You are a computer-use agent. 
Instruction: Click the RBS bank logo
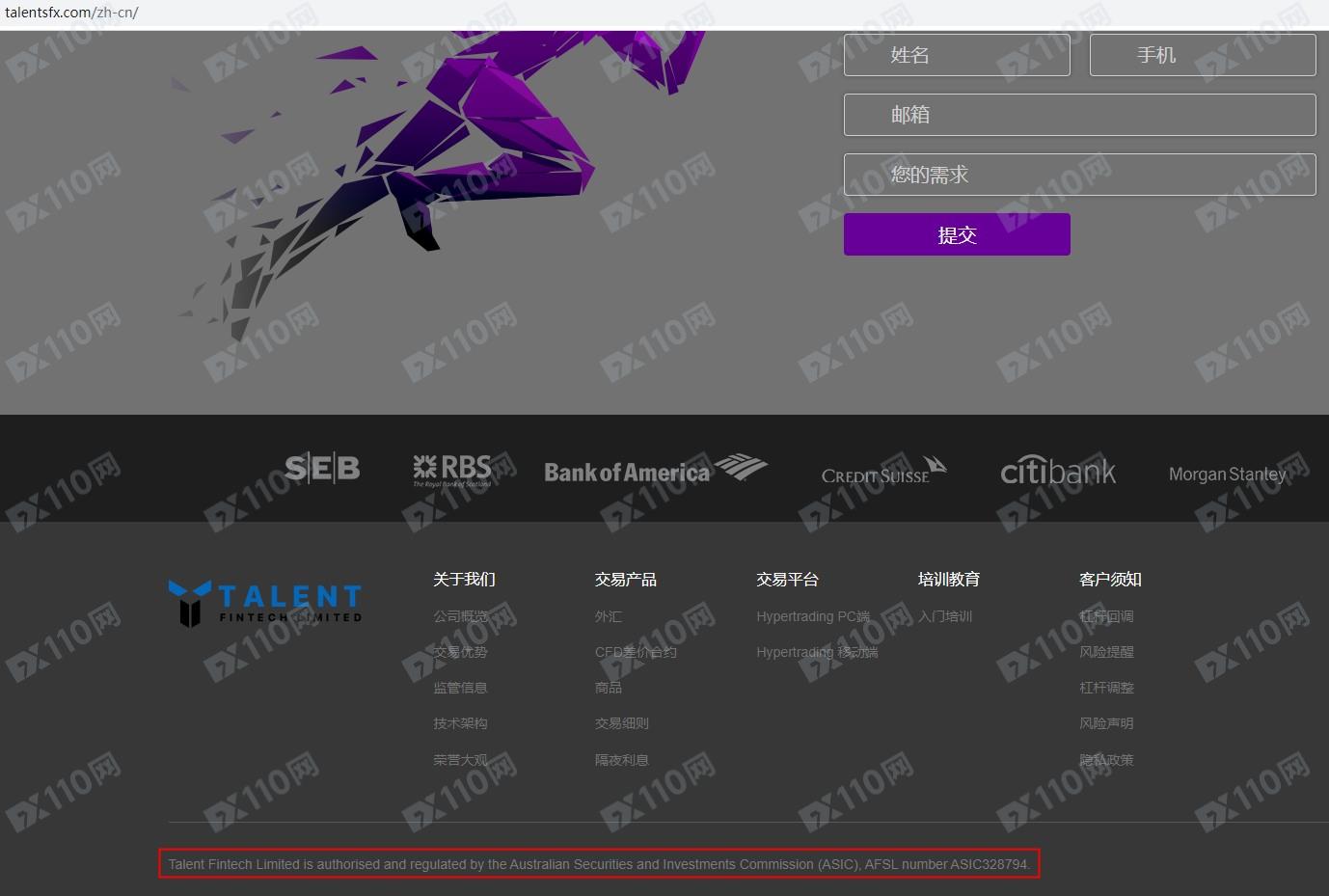click(x=452, y=470)
